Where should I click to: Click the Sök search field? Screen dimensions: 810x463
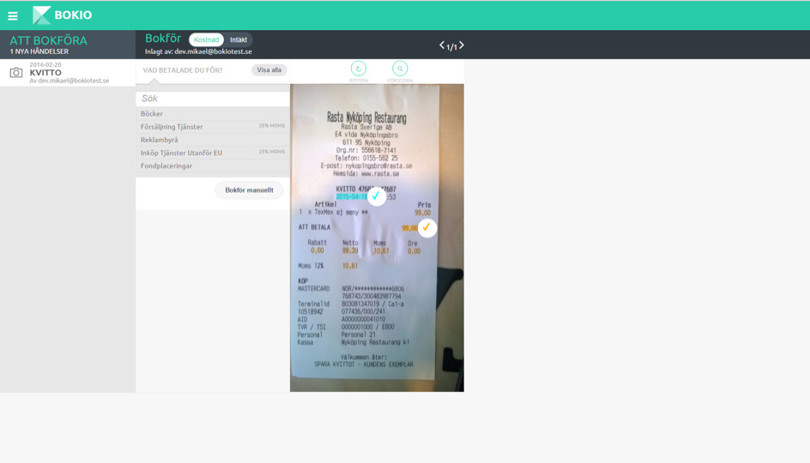[212, 99]
